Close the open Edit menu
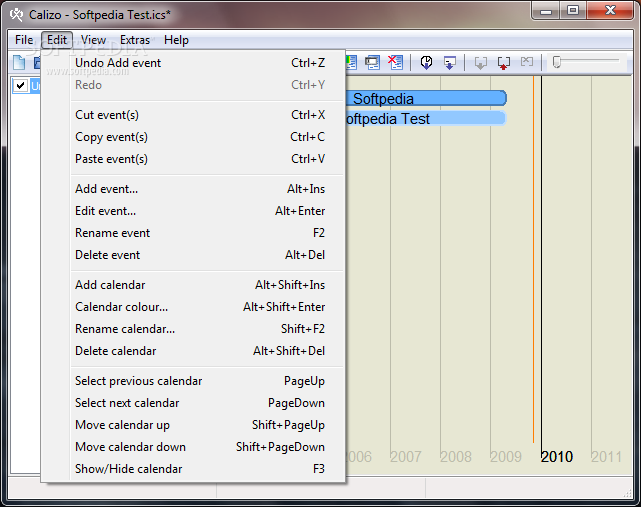The image size is (641, 507). [57, 40]
